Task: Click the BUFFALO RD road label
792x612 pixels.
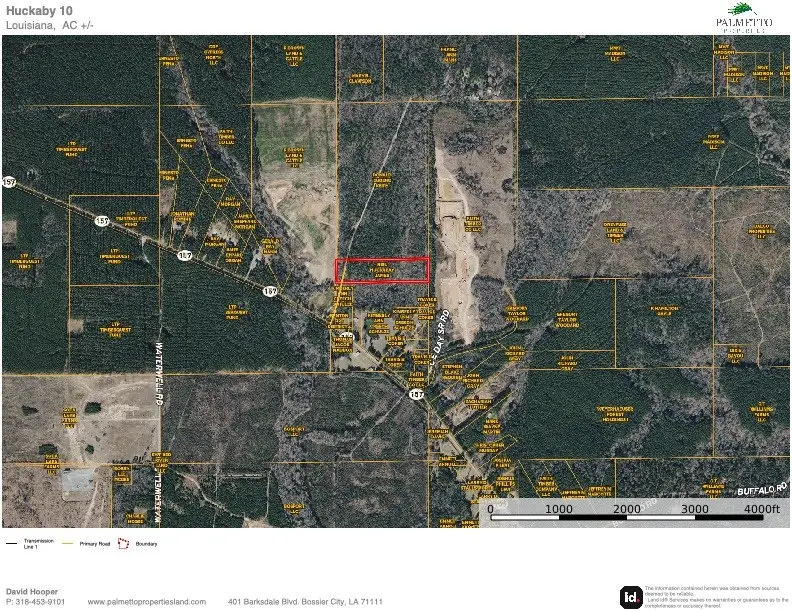Action: tap(762, 489)
